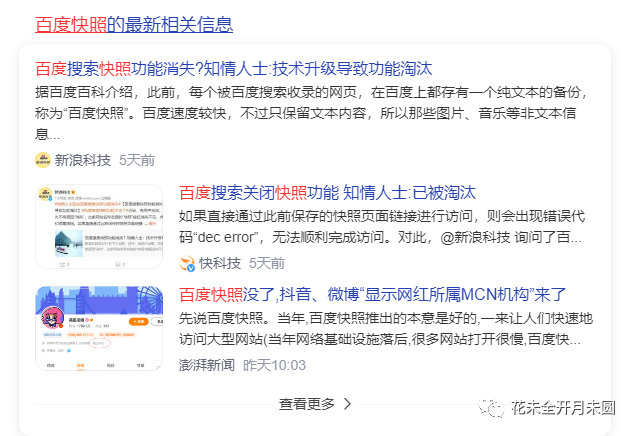Open the 快科技 article thumbnail image
The image size is (636, 436).
[x=99, y=226]
